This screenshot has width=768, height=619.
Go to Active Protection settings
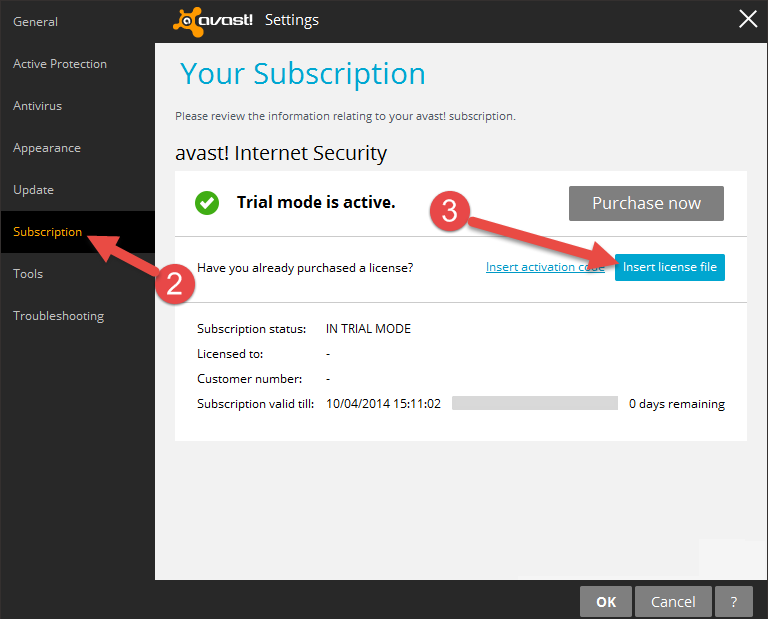(60, 64)
